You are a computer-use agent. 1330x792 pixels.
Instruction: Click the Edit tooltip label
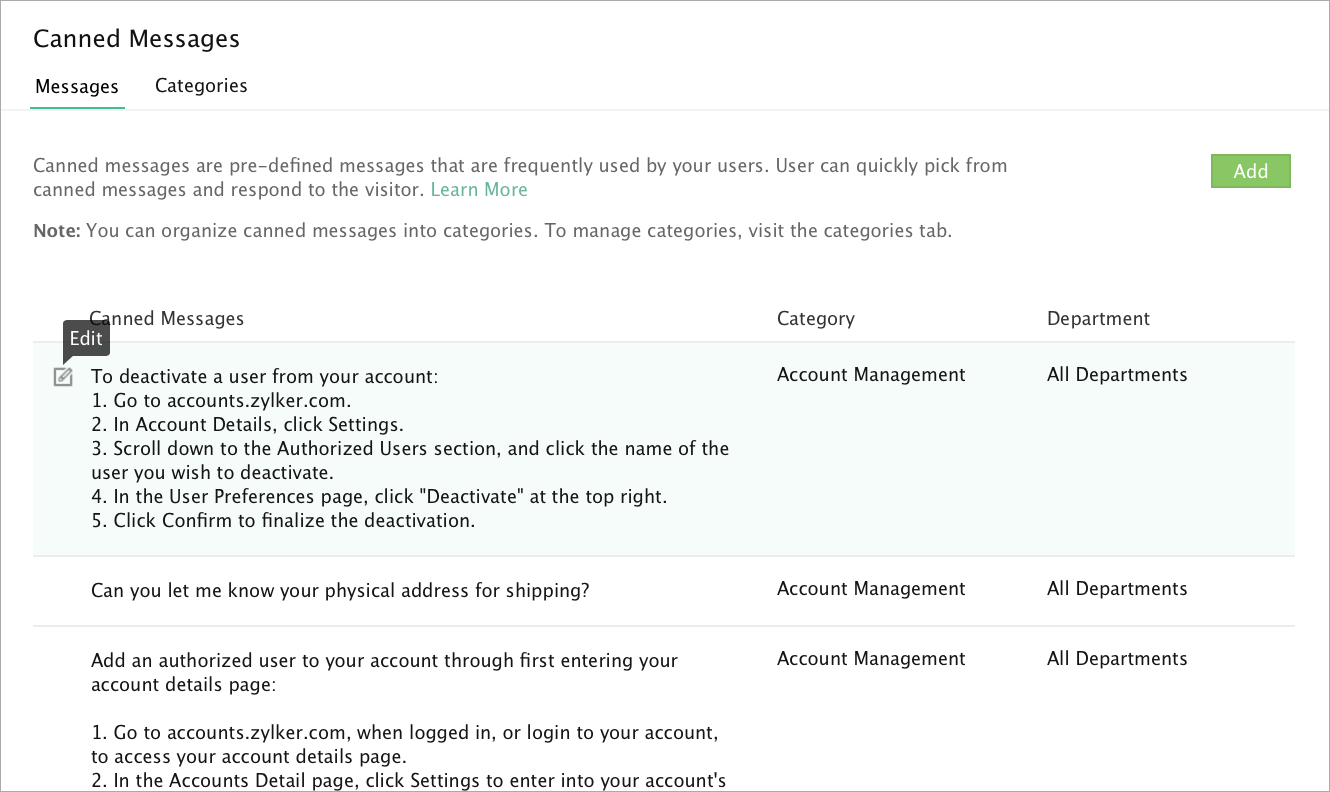coord(86,339)
